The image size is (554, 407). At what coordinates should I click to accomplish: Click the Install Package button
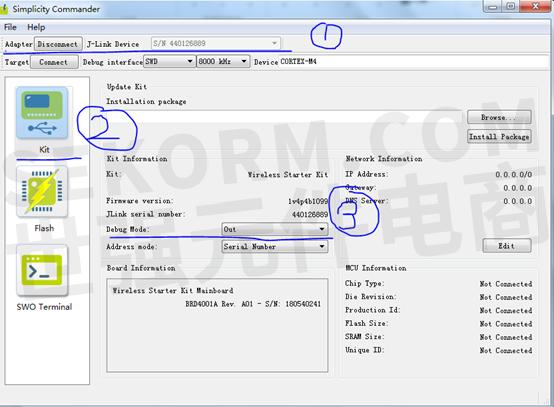click(499, 136)
